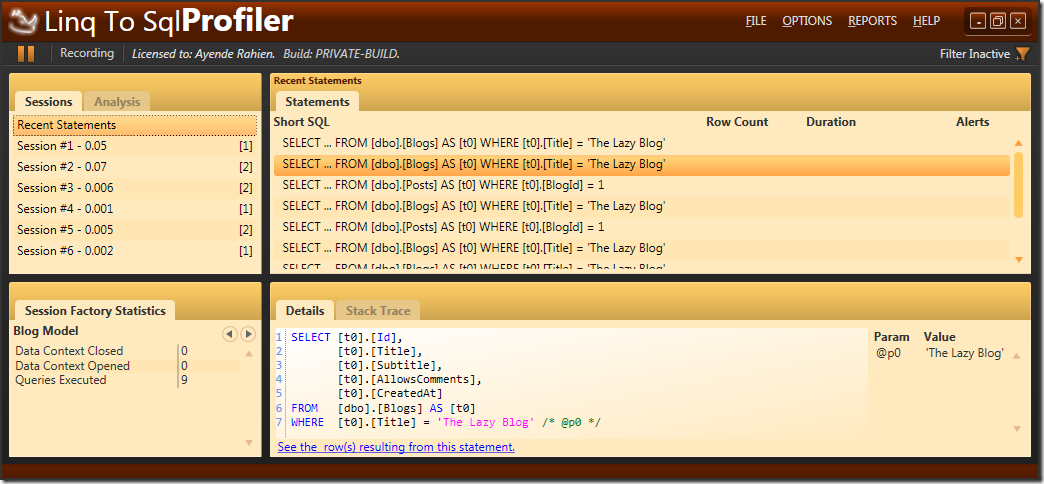
Task: Open the rows resulting from statement link
Action: pos(396,447)
